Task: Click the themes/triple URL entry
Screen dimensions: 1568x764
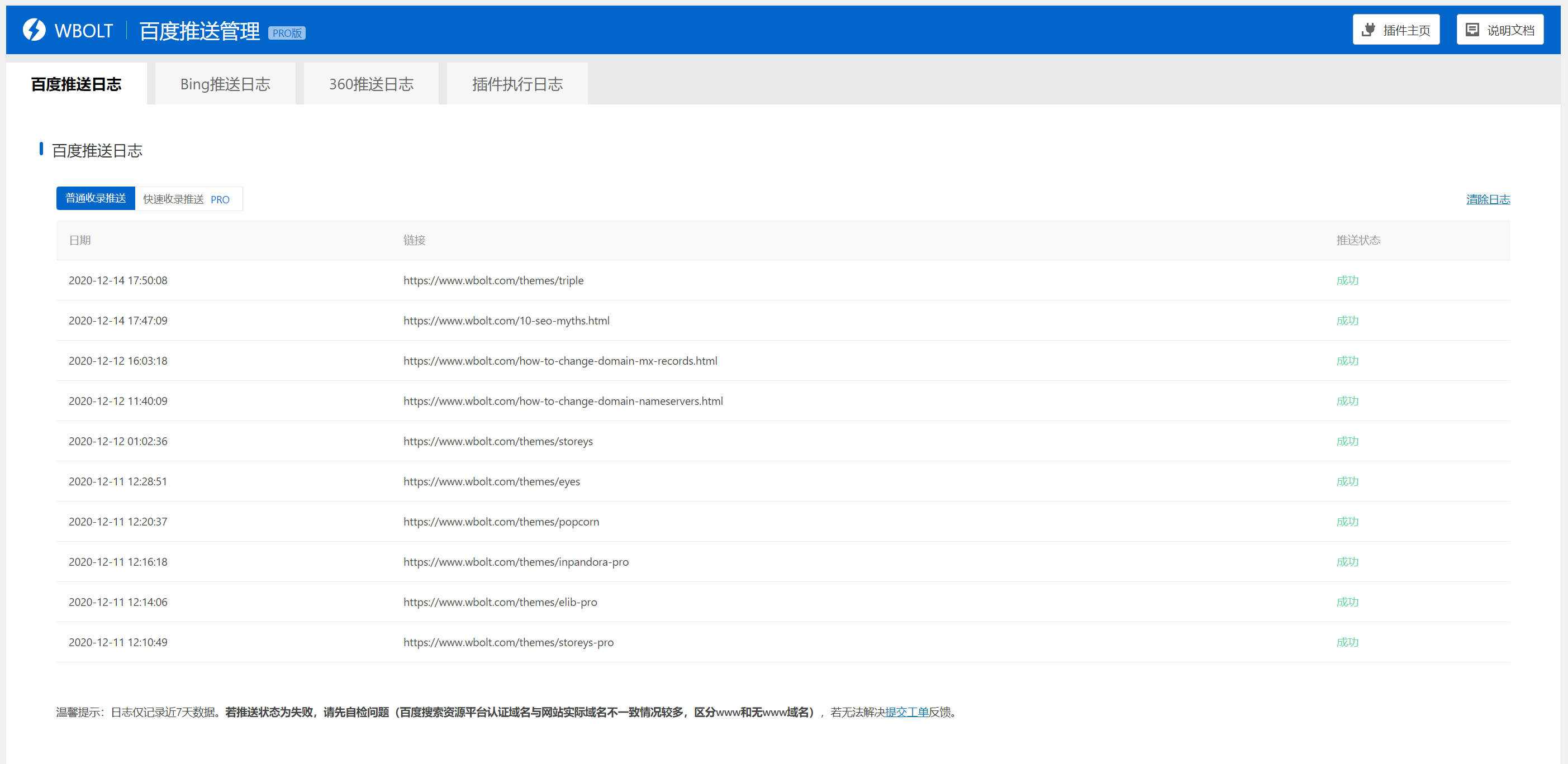Action: [x=493, y=280]
